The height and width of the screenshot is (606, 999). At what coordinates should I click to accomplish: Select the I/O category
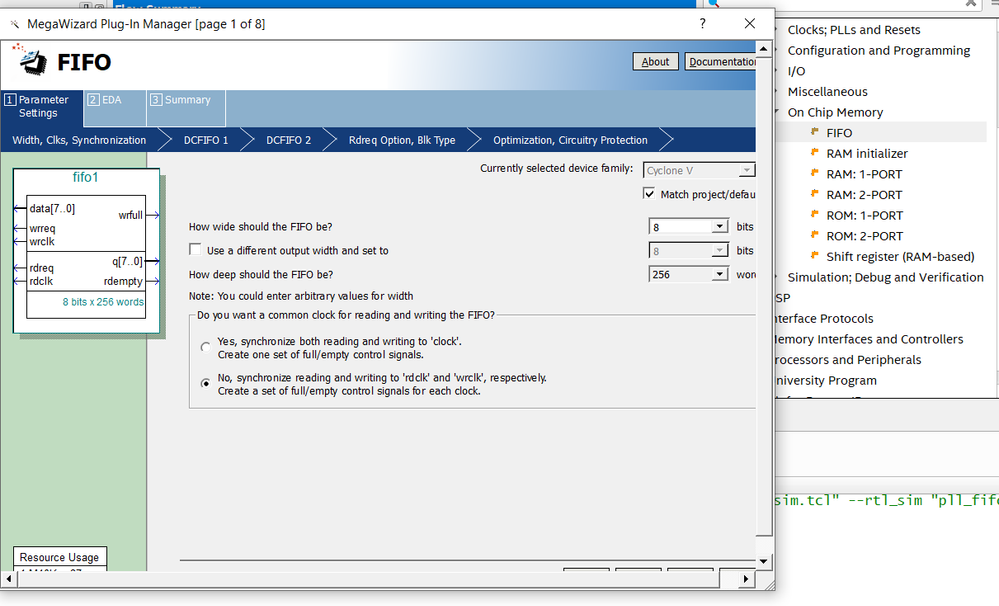coord(796,71)
